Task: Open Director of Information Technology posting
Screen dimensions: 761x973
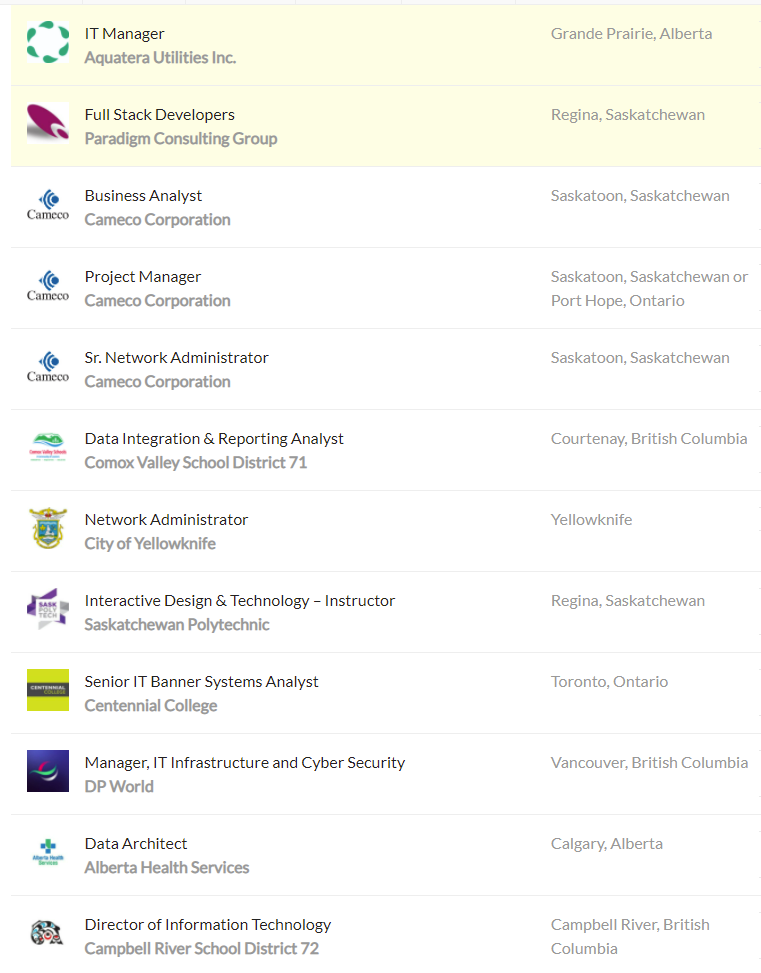Action: point(207,925)
